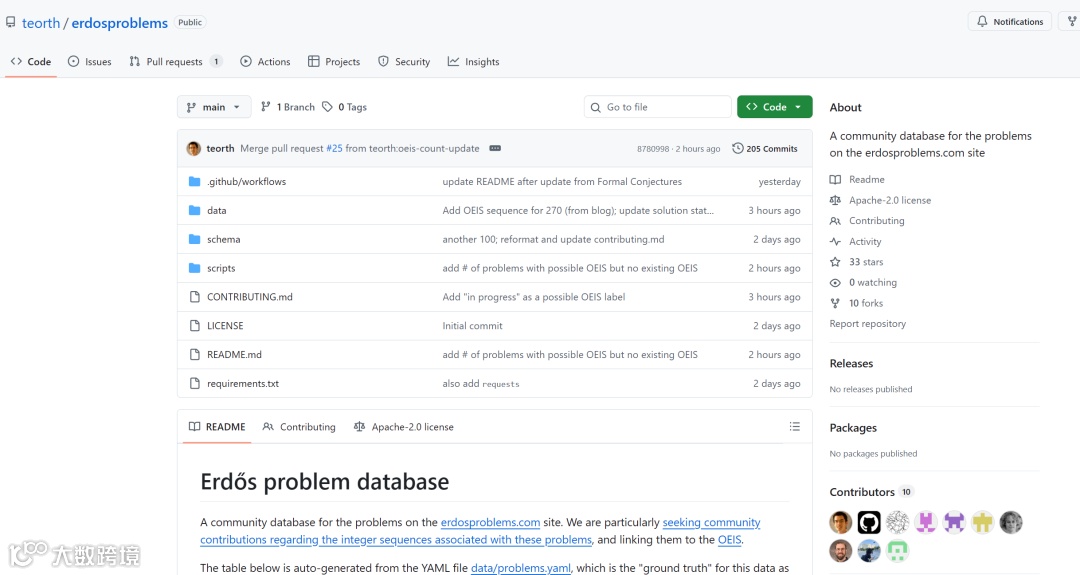
Task: Open the Notifications bell button
Action: 1010,22
